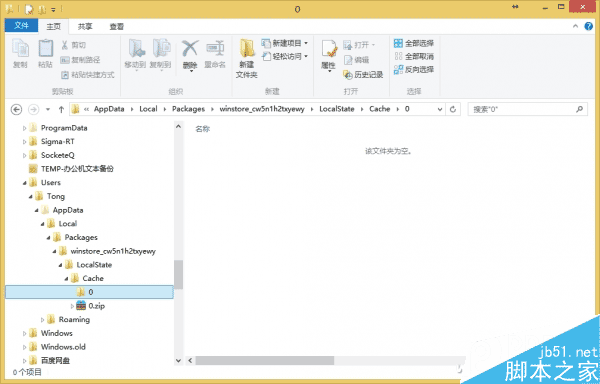Screen dimensions: 600x384
Task: Click the Open (打开) ribbon button
Action: pyautogui.click(x=359, y=45)
